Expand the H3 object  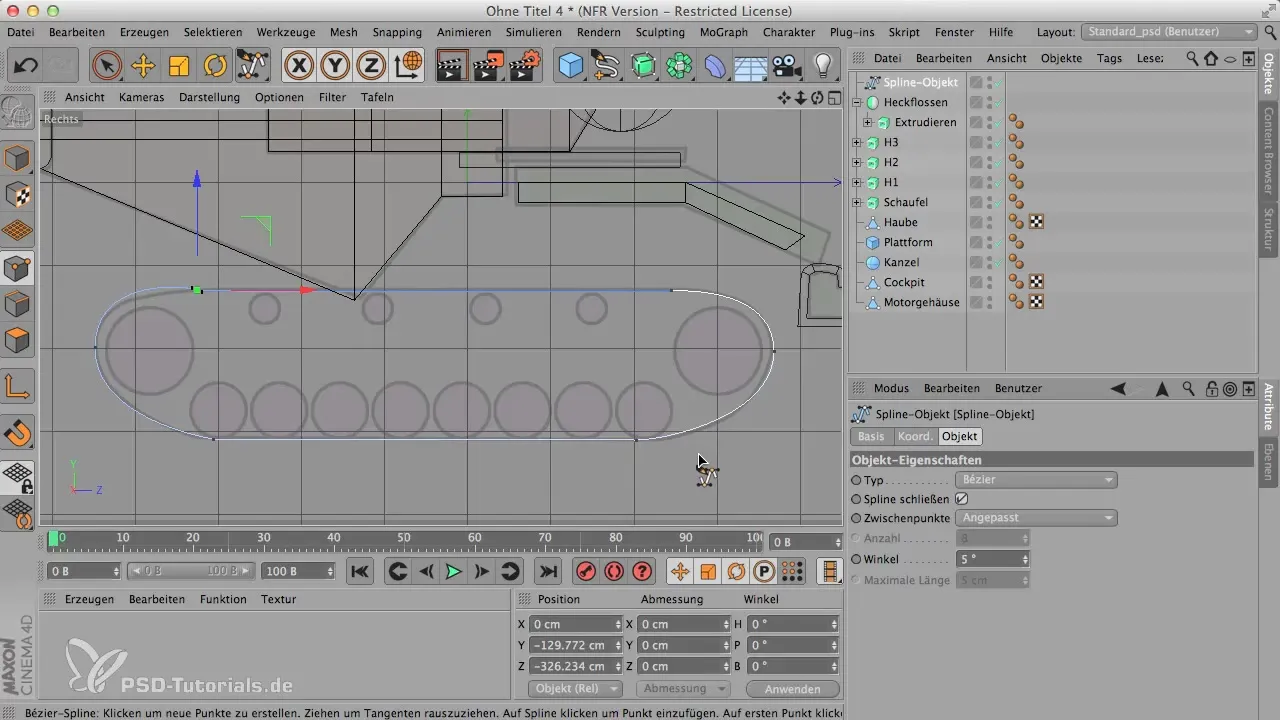pyautogui.click(x=857, y=142)
